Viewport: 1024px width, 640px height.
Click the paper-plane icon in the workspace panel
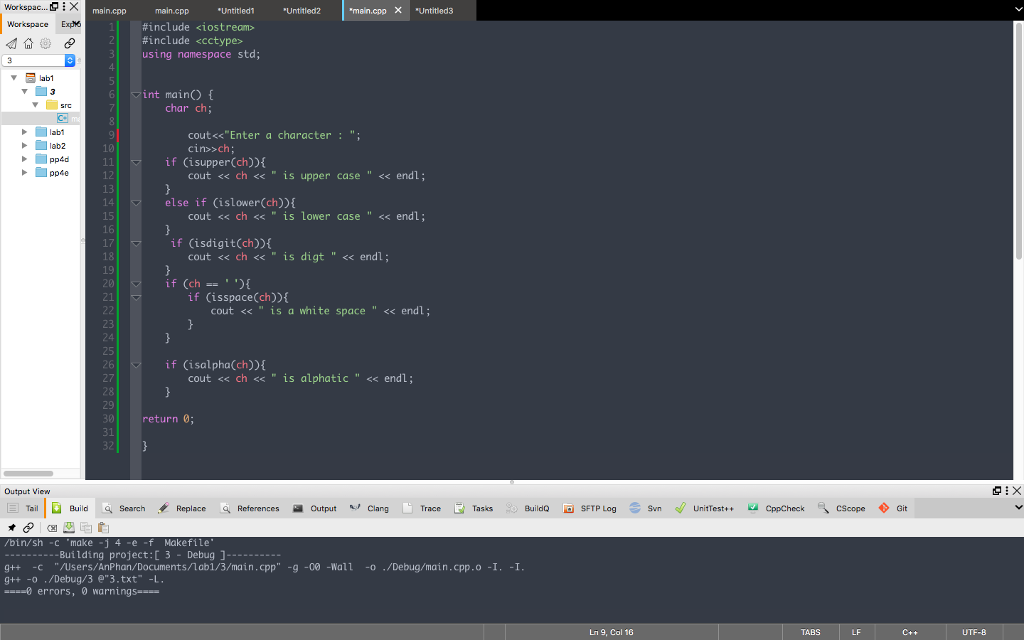[x=12, y=44]
